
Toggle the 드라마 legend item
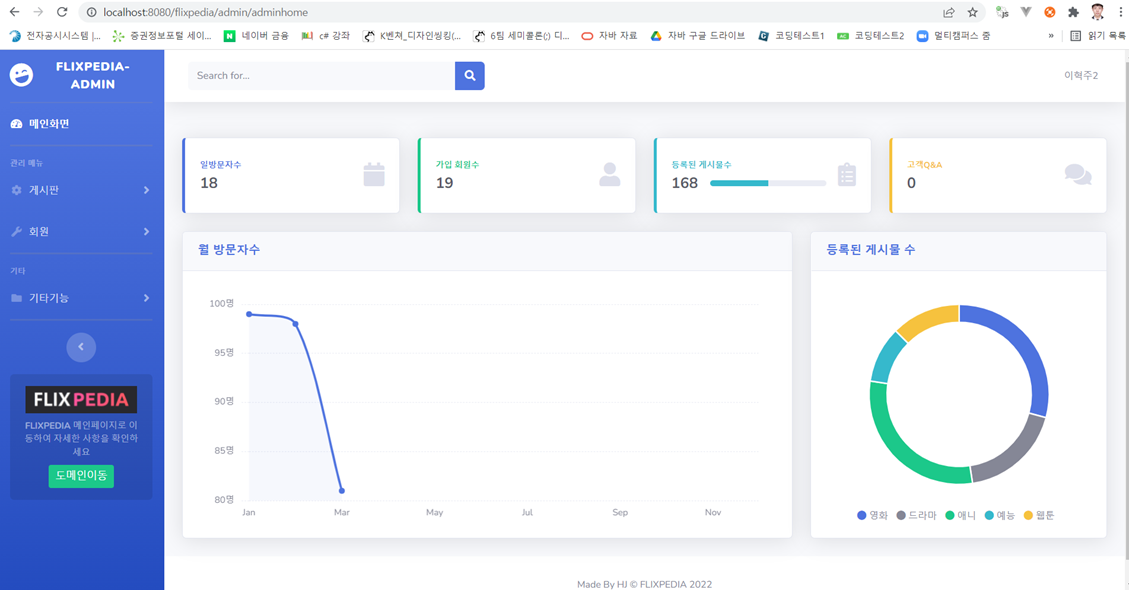[x=916, y=515]
